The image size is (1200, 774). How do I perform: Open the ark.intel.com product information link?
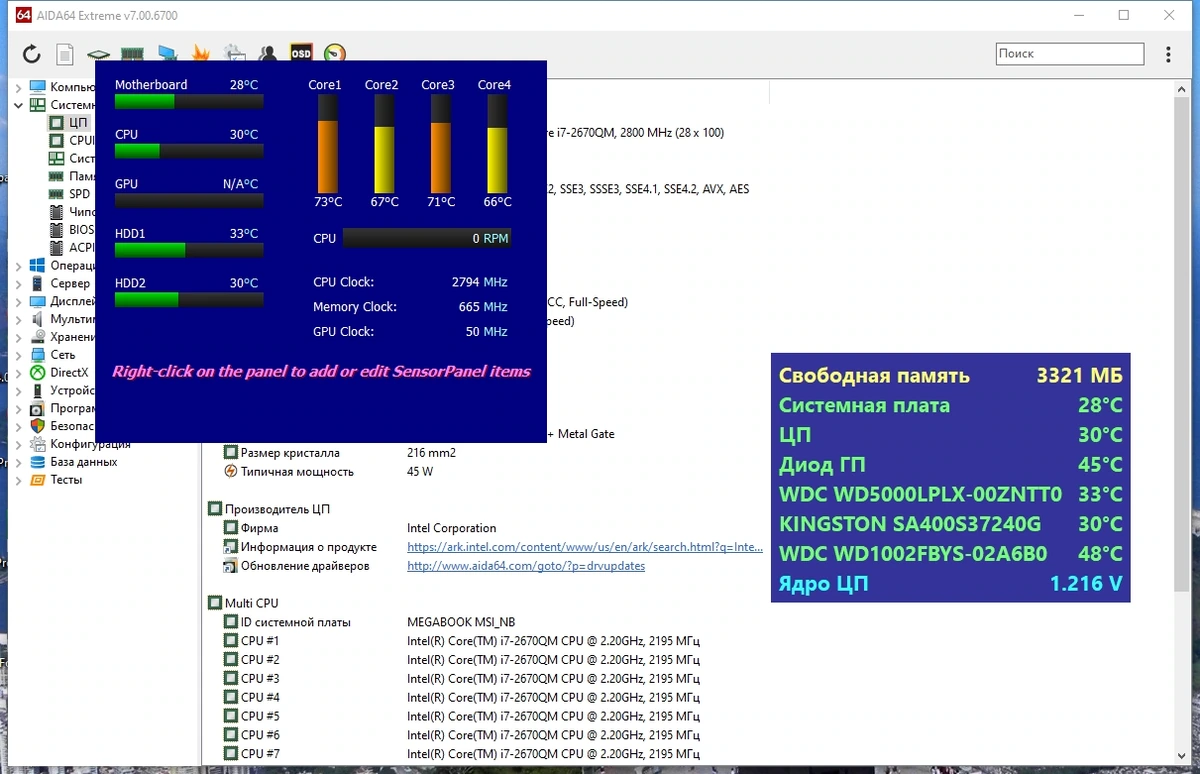point(585,547)
